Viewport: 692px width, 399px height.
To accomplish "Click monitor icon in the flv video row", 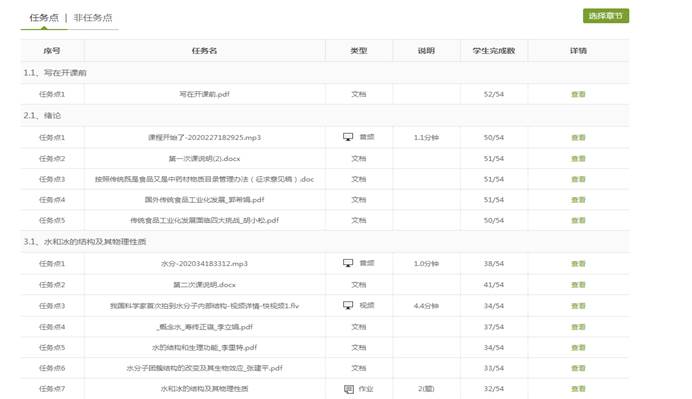I will [x=348, y=305].
